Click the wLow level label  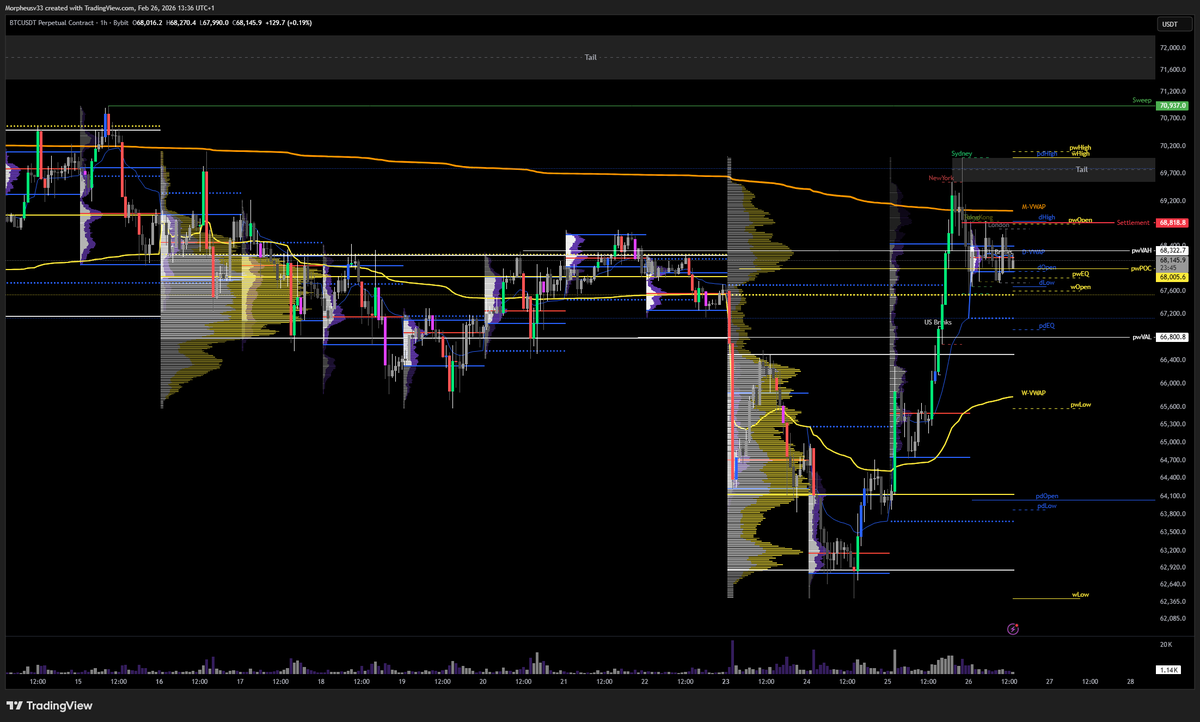point(1080,594)
